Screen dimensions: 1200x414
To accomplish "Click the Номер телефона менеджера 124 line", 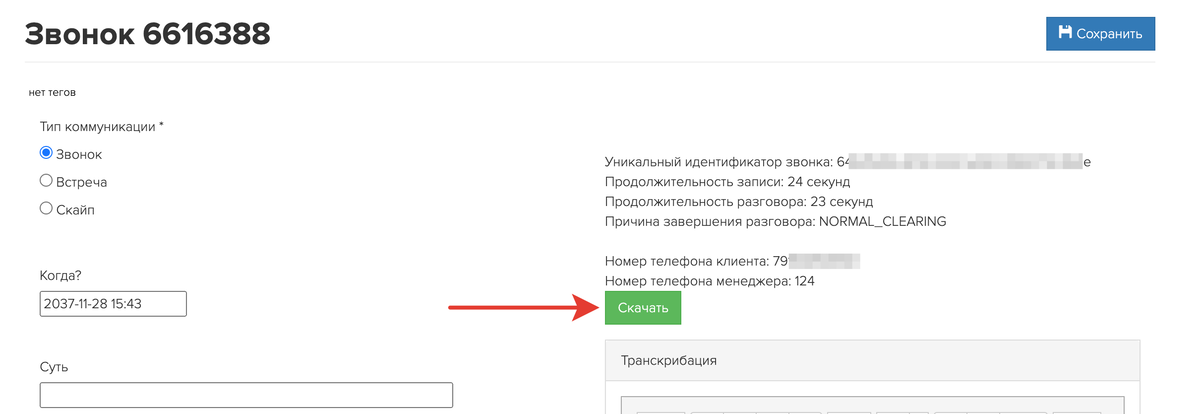I will 709,282.
